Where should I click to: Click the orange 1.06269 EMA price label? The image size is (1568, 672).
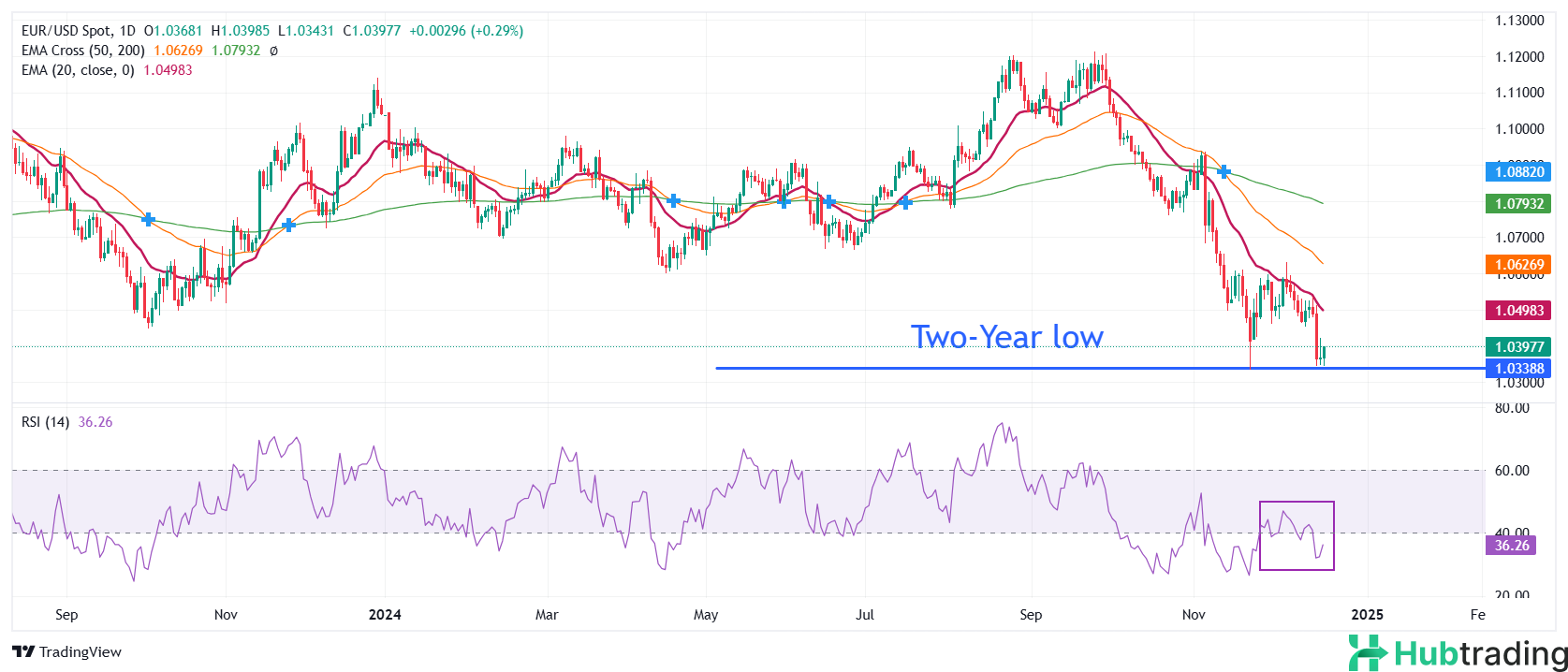pyautogui.click(x=1517, y=265)
